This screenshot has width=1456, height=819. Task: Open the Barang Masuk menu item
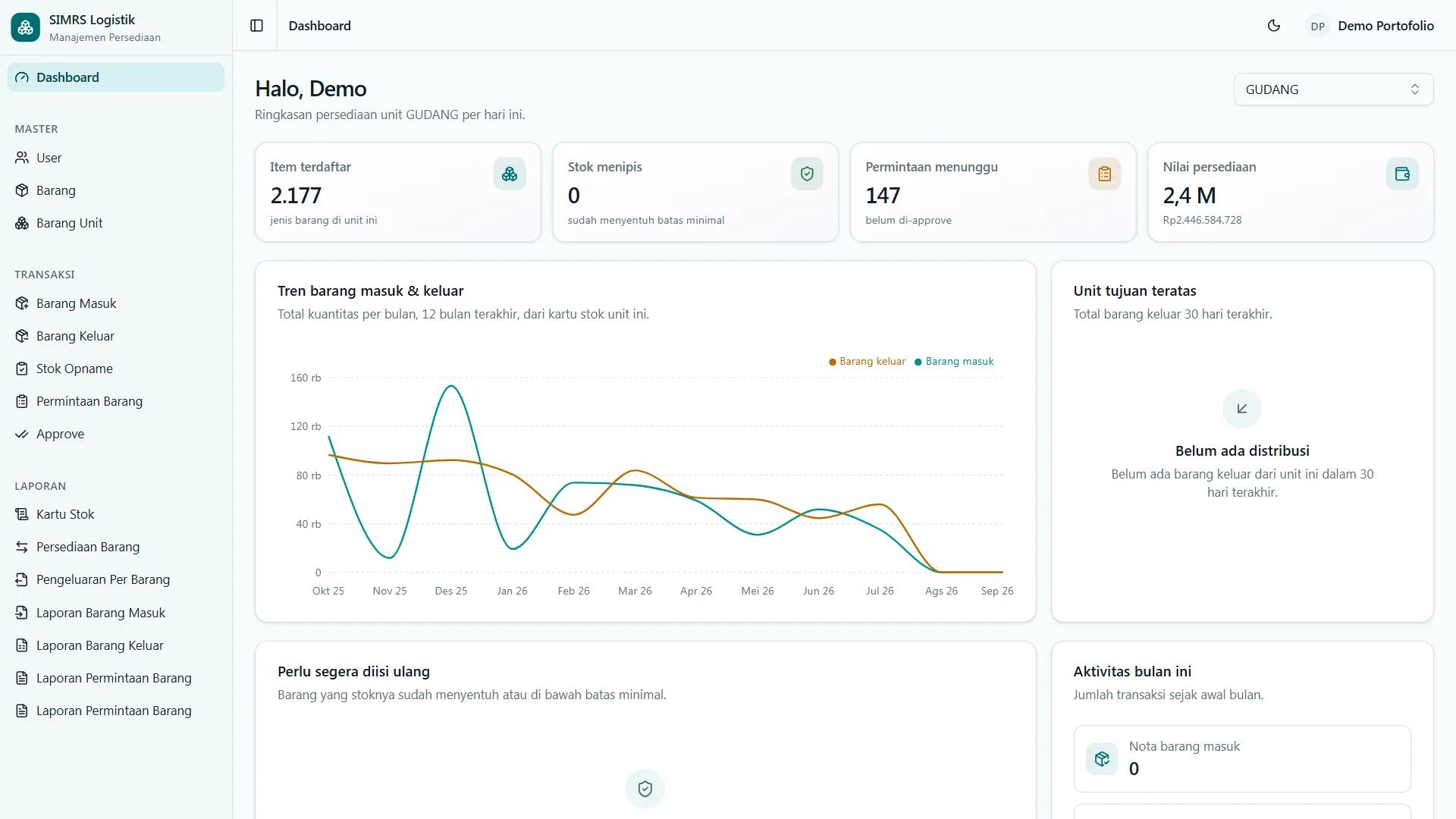point(116,303)
